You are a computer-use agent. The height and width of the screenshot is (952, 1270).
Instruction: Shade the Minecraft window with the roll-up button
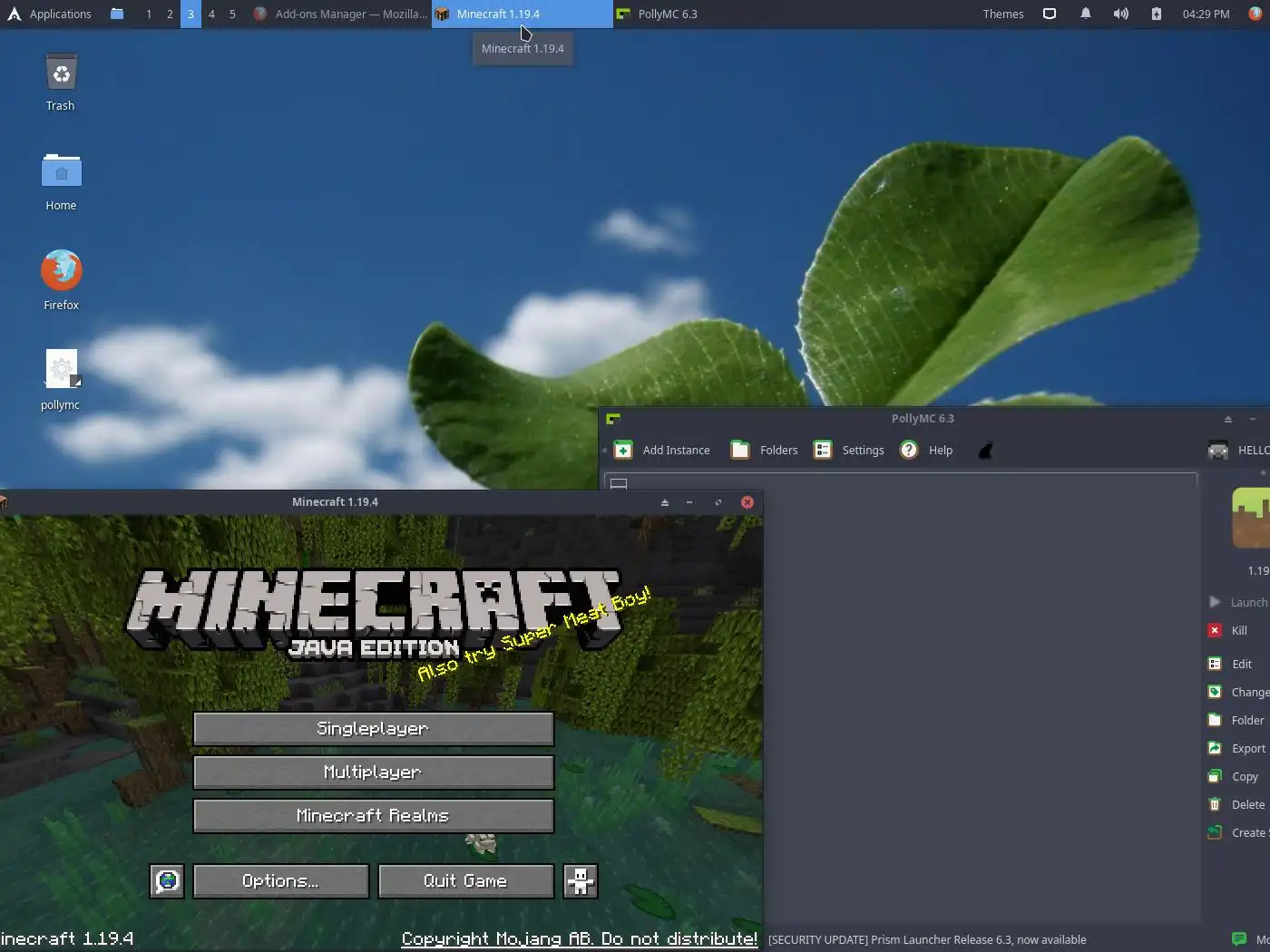coord(665,502)
